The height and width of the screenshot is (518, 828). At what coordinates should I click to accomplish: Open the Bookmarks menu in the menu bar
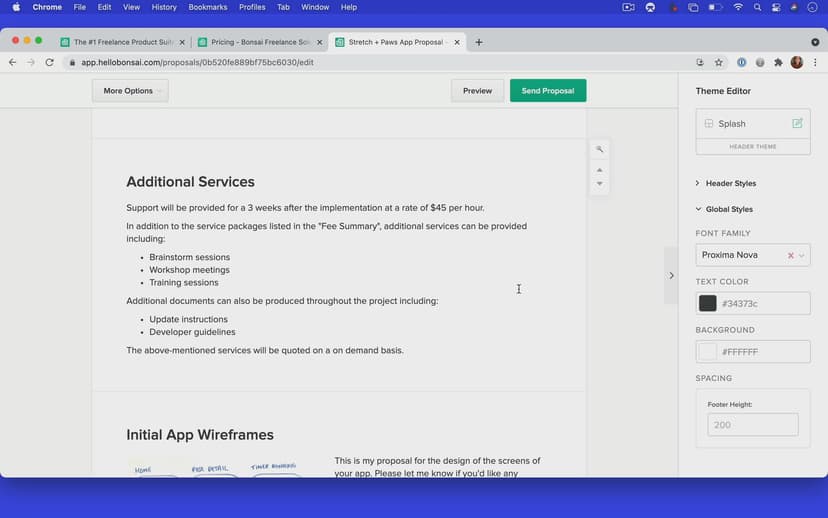coord(208,7)
